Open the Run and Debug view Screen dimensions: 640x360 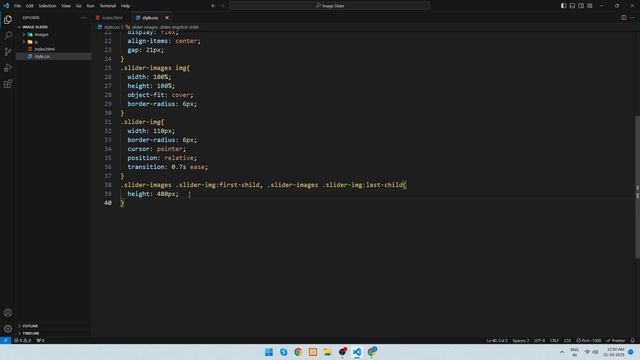tap(8, 68)
